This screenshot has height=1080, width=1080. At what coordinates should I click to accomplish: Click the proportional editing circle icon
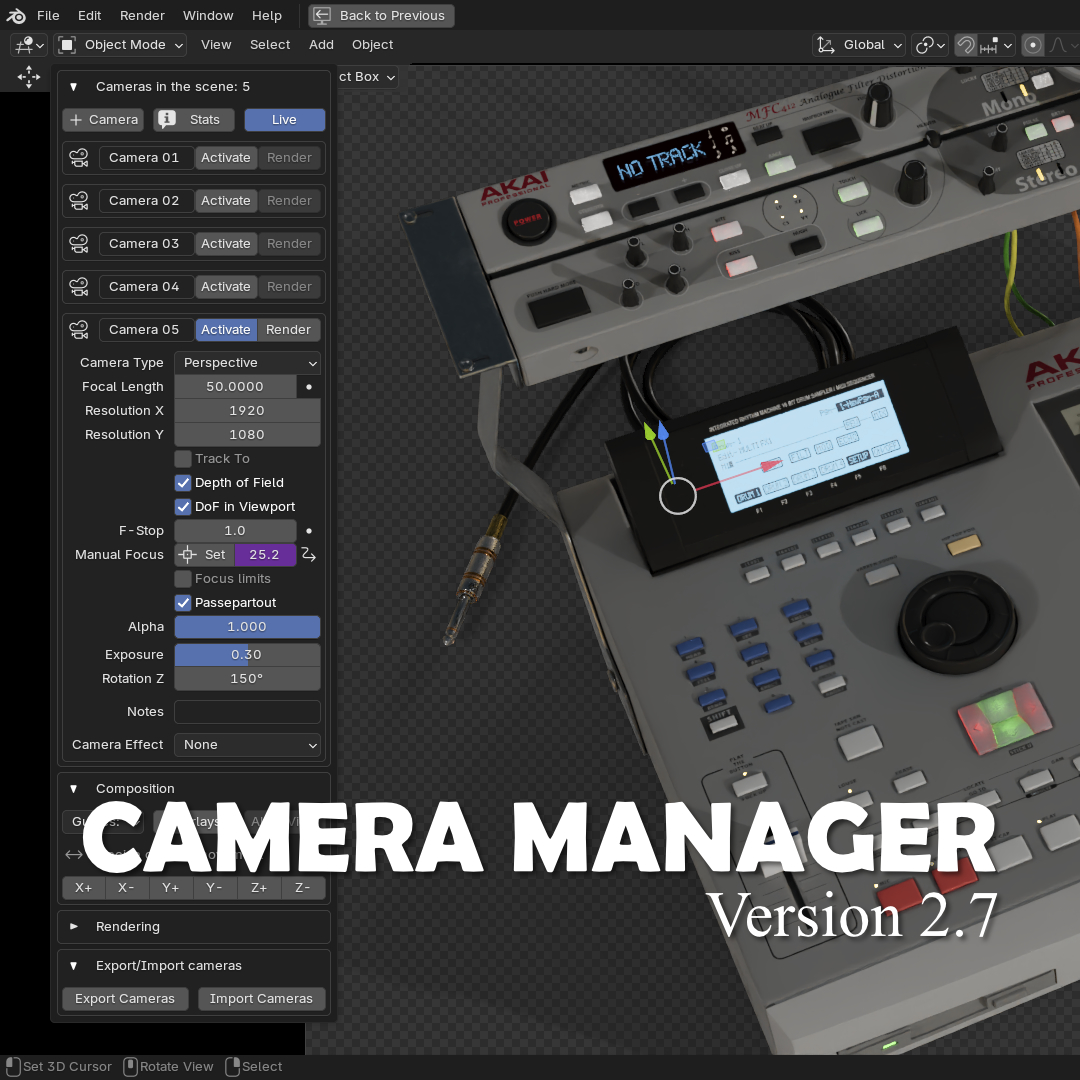point(1033,45)
